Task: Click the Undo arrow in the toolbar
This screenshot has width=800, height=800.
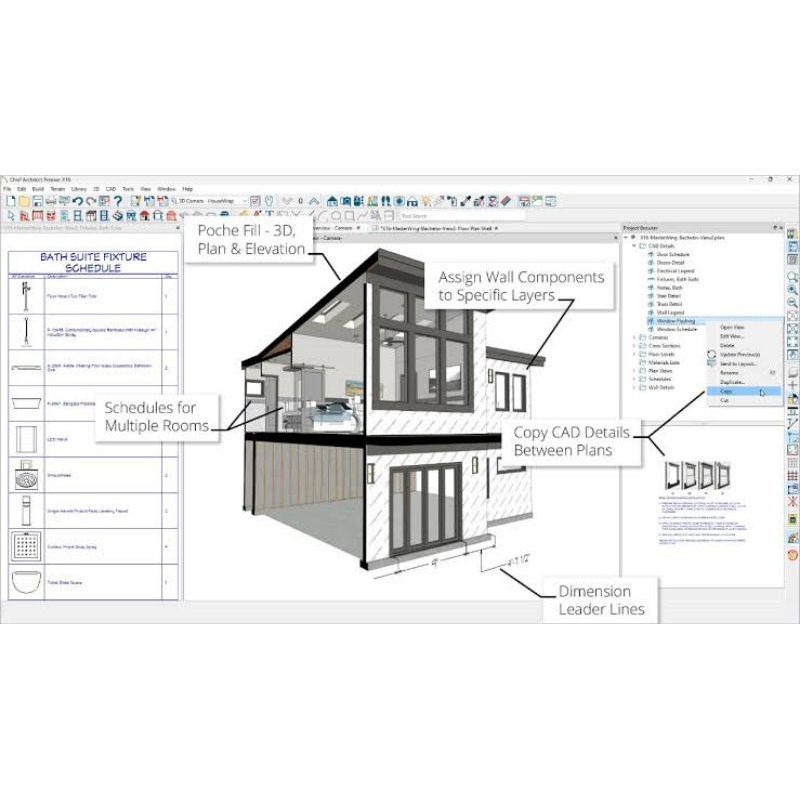Action: (x=77, y=201)
